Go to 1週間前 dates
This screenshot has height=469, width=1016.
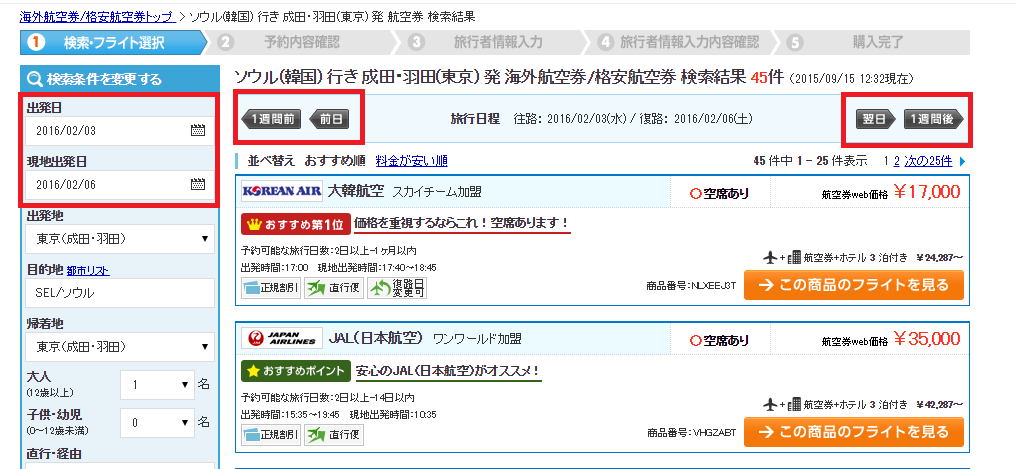coord(273,119)
